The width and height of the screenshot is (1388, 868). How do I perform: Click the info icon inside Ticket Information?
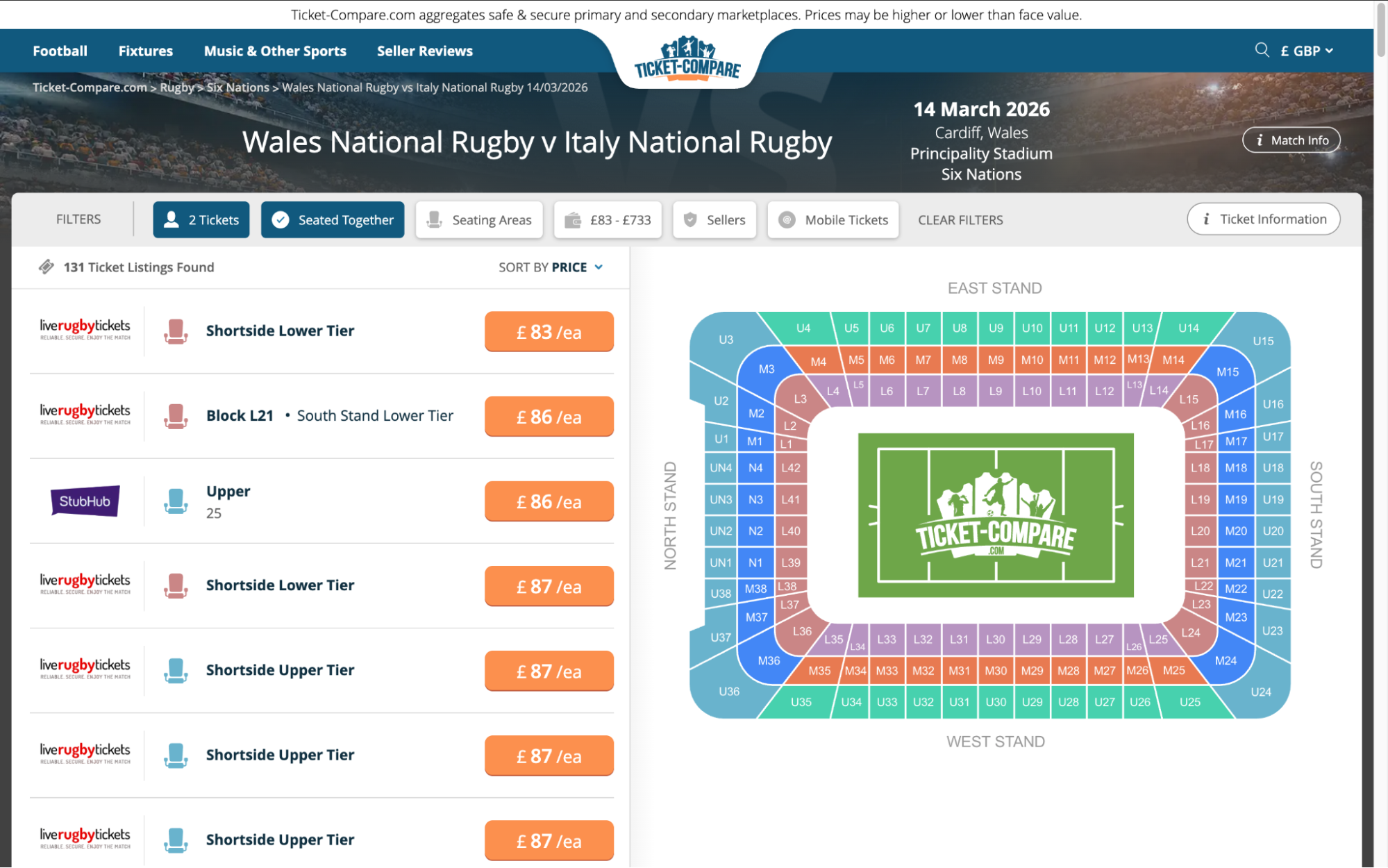pyautogui.click(x=1206, y=219)
